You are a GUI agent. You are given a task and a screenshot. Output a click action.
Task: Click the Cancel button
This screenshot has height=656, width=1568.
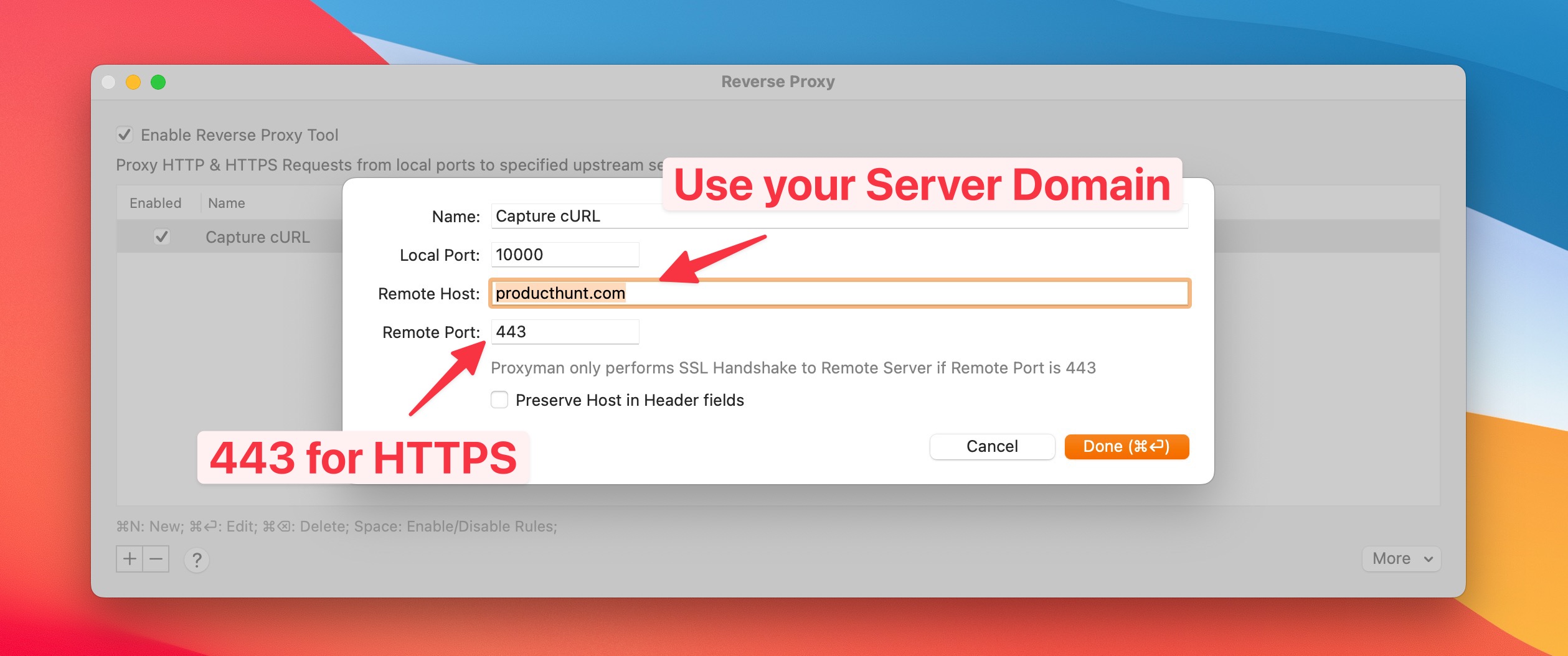tap(992, 446)
